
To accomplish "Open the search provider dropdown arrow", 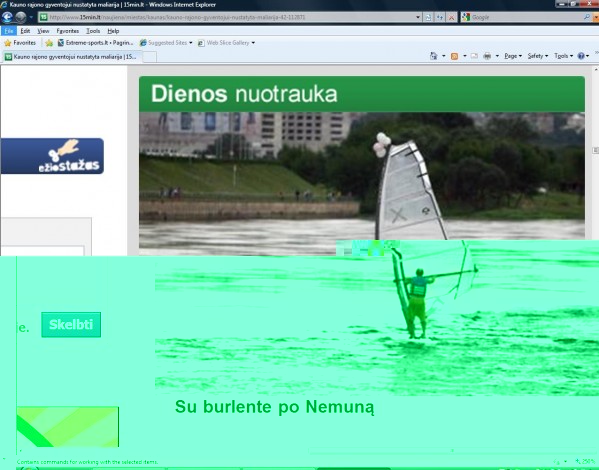I will [x=595, y=17].
